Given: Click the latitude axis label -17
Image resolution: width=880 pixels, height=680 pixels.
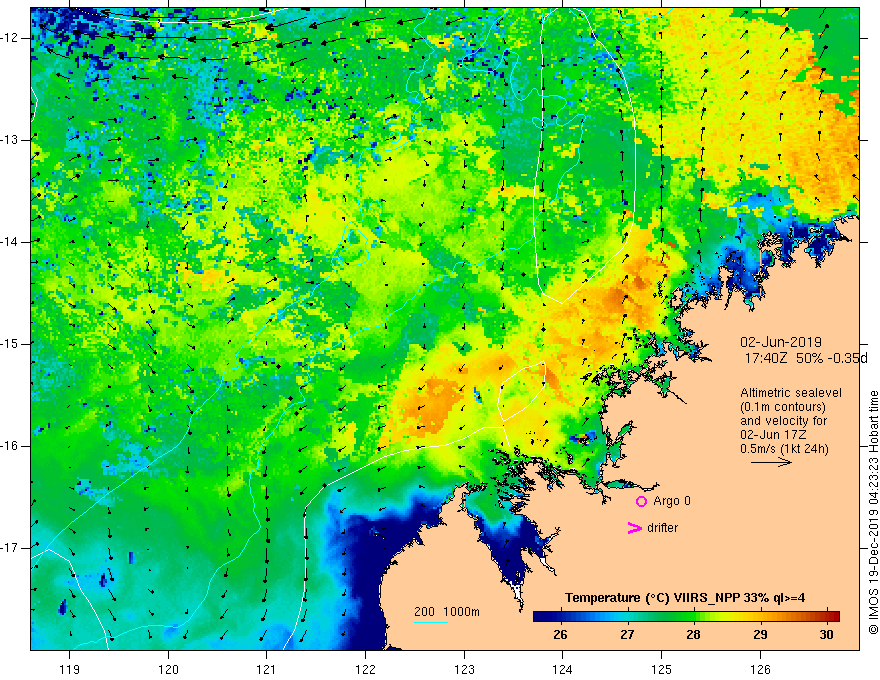Looking at the screenshot, I should point(11,548).
